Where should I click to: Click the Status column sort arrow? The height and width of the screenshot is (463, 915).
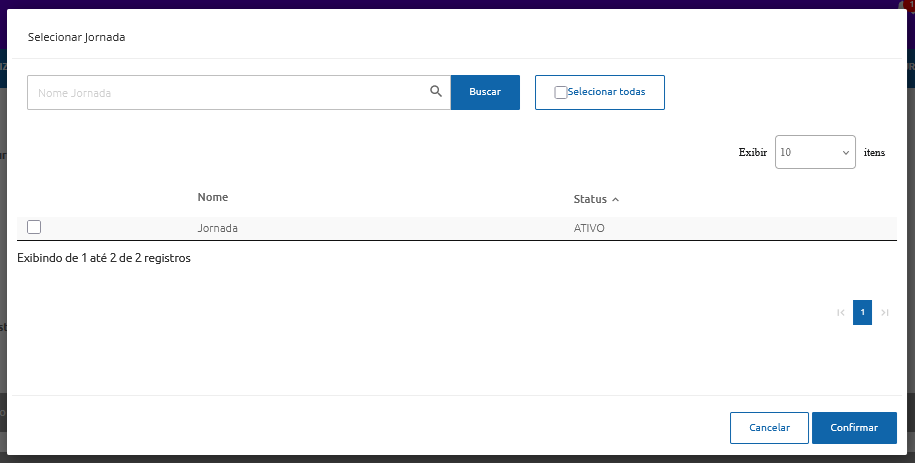pos(615,200)
